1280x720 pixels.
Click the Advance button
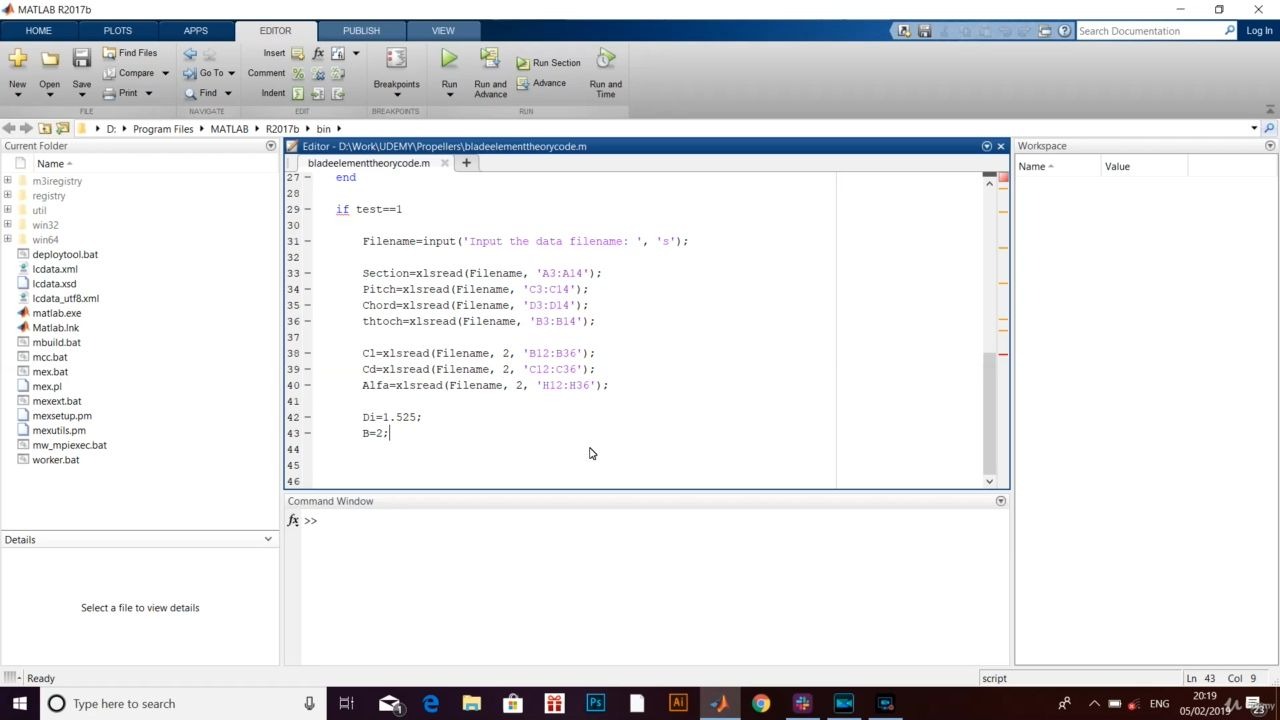click(x=541, y=83)
